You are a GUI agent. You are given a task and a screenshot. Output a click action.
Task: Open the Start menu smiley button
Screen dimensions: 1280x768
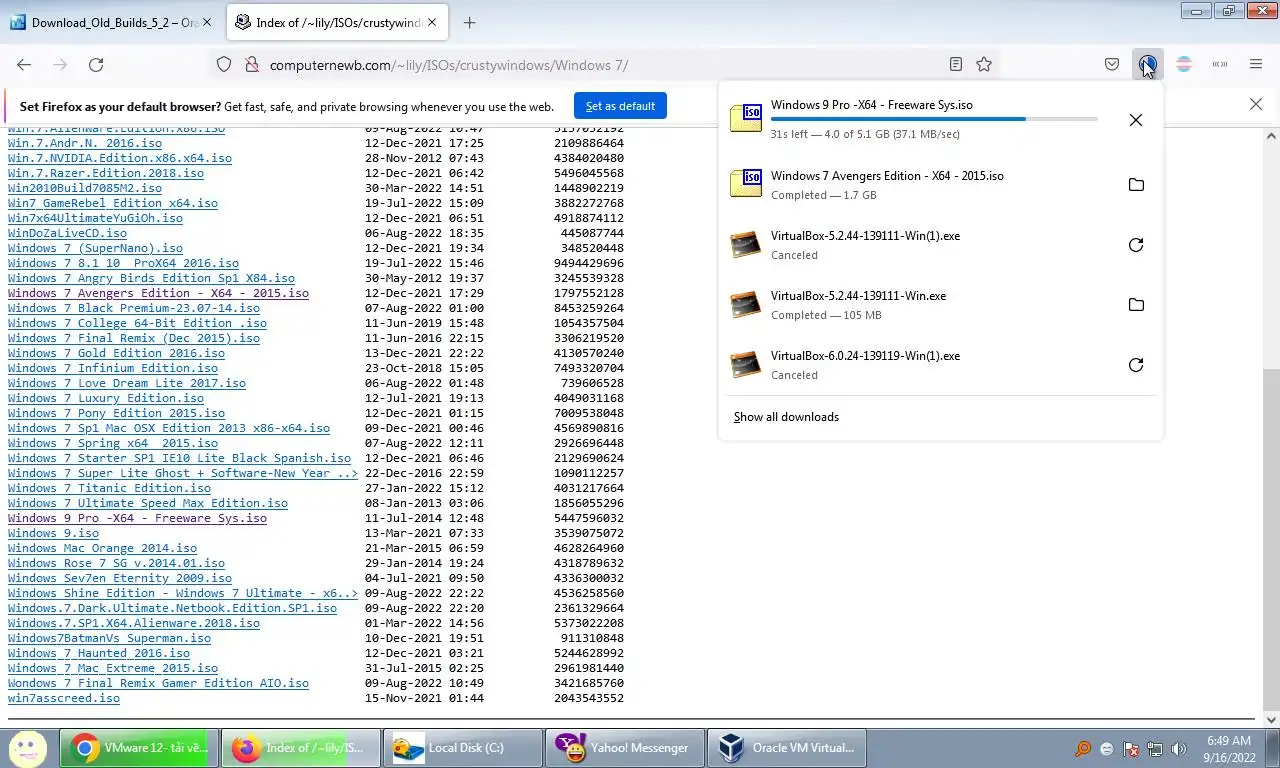click(x=27, y=747)
